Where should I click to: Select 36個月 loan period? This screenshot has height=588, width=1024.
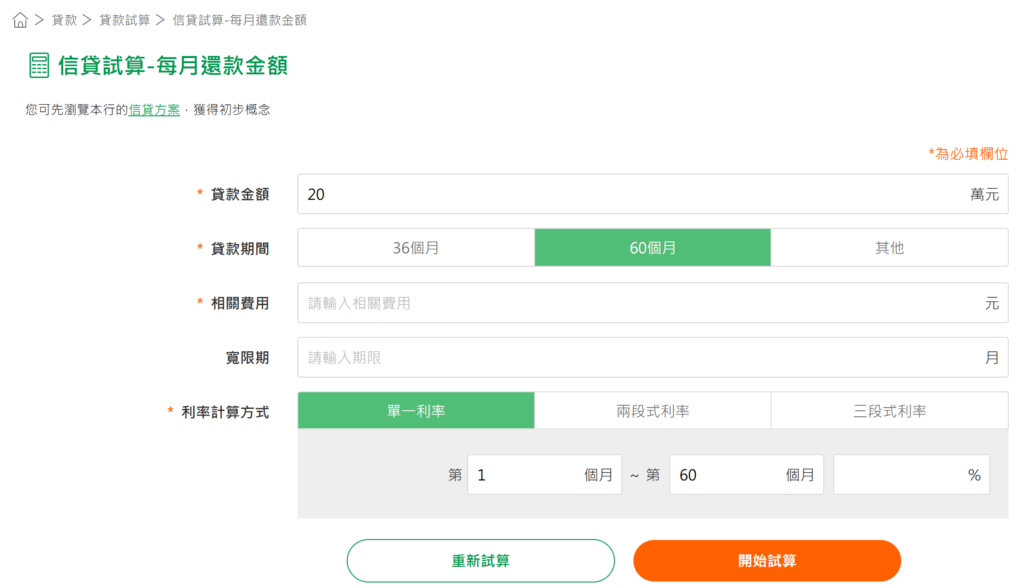[416, 248]
